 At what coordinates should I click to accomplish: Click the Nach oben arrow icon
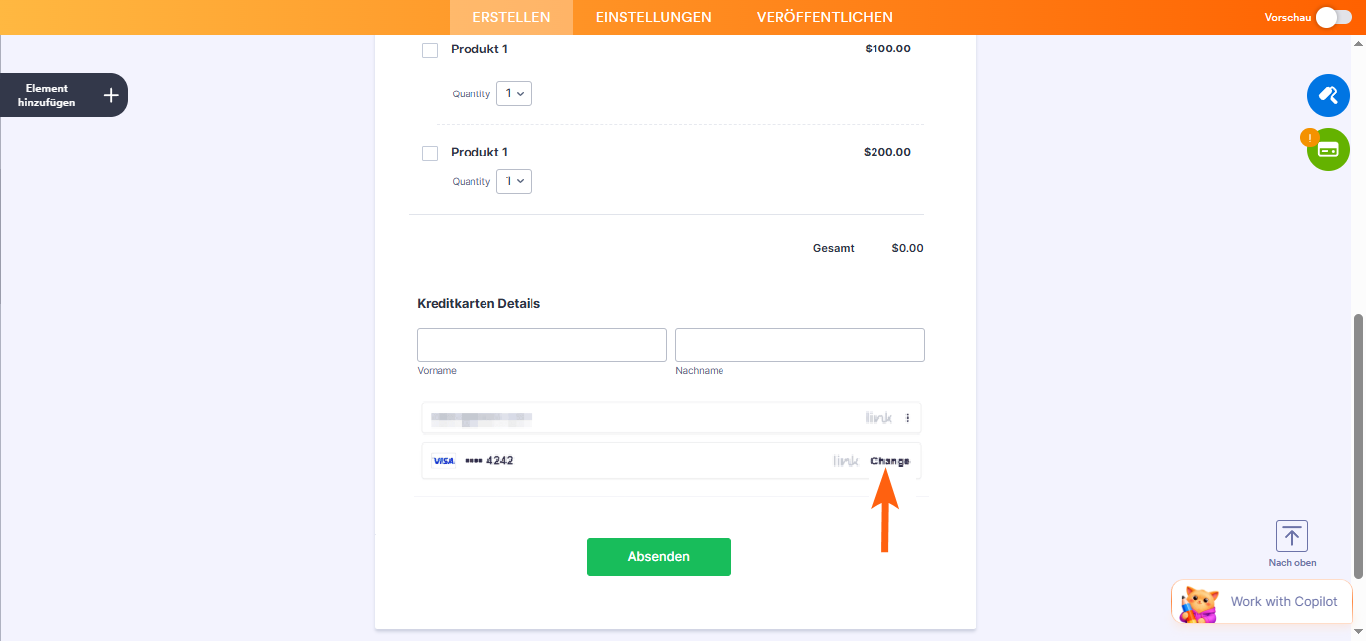tap(1292, 536)
